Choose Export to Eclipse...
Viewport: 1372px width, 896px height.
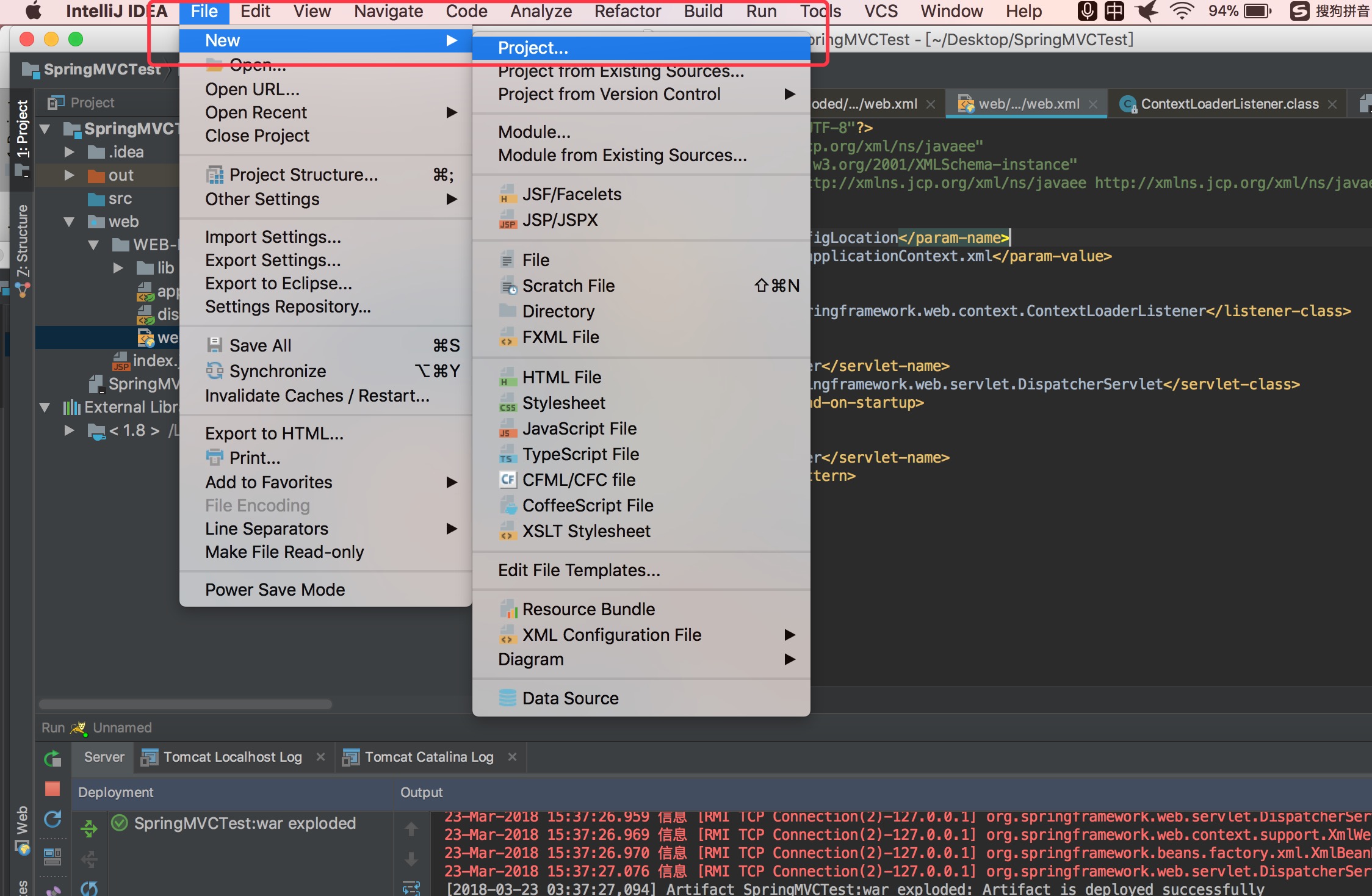coord(326,283)
